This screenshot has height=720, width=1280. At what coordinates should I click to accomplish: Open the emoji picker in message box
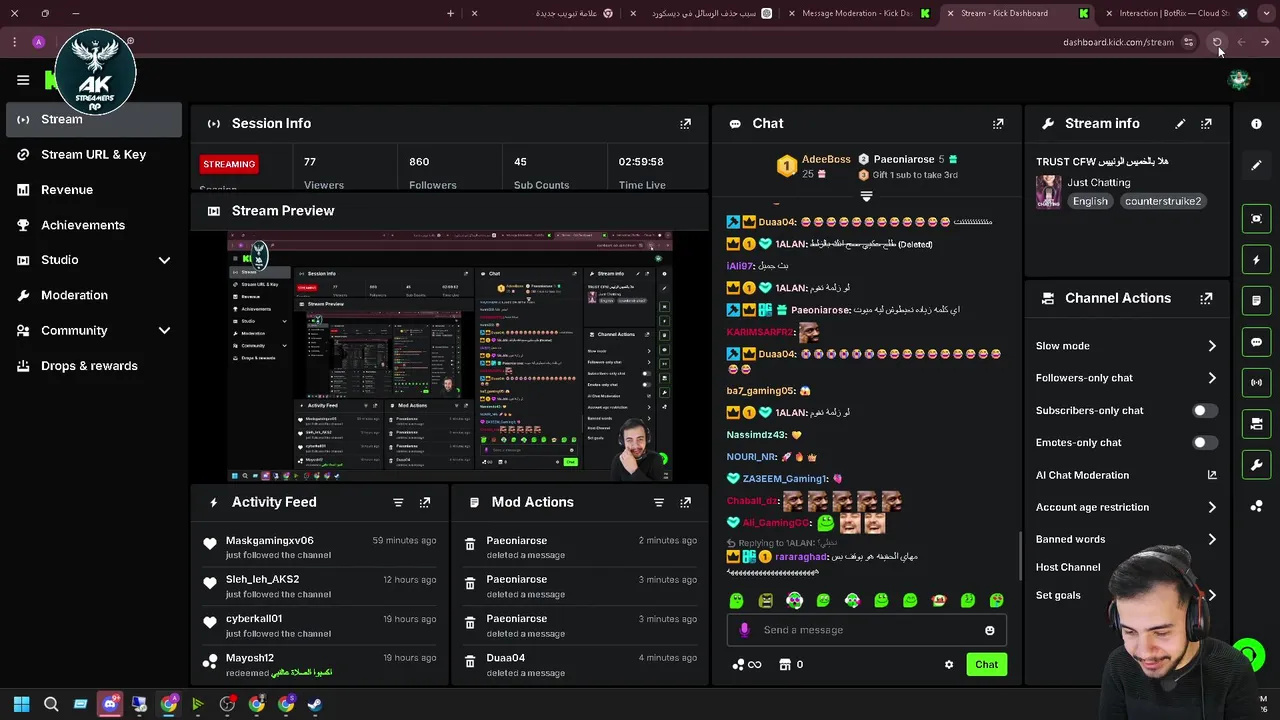(990, 630)
